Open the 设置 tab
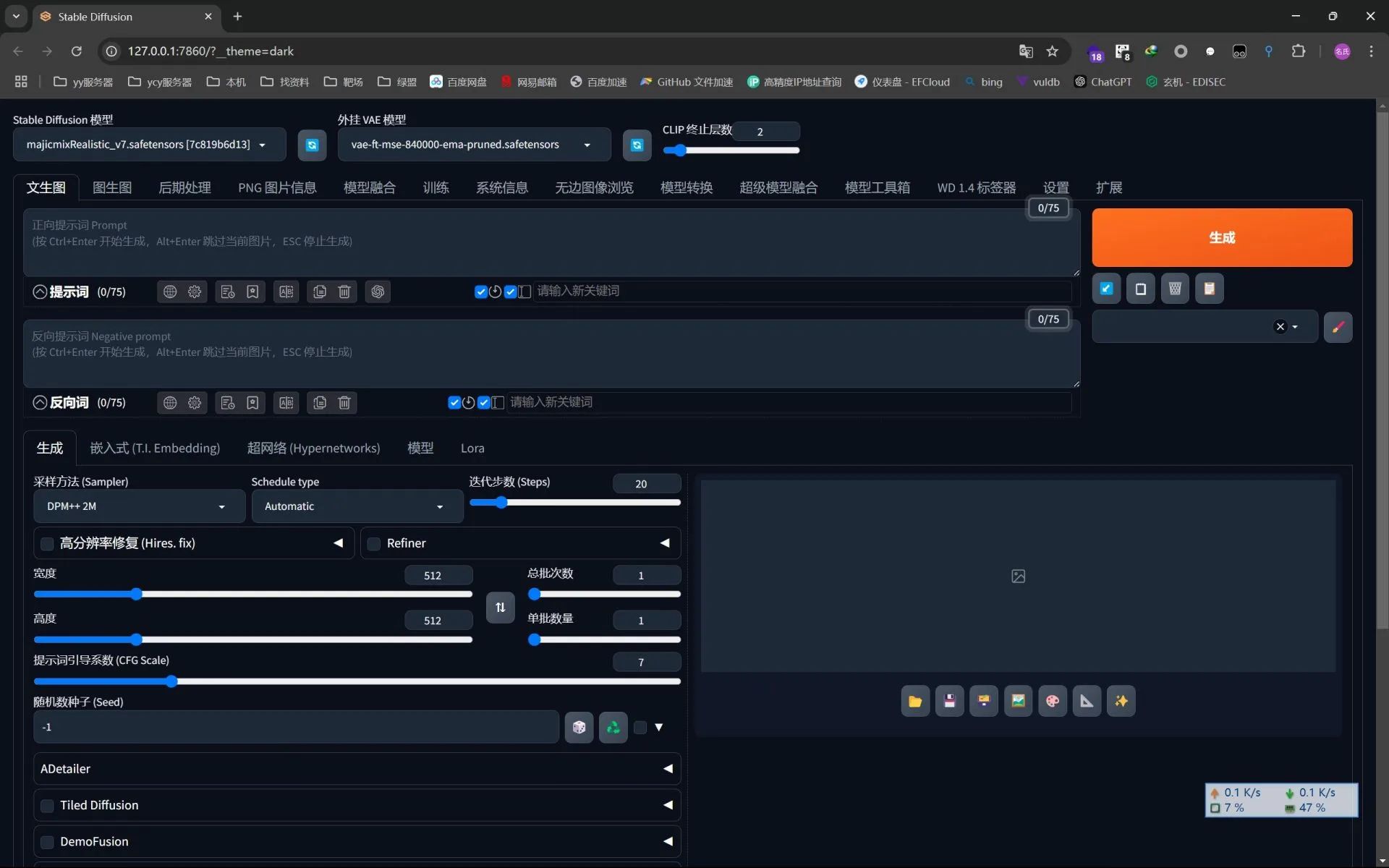This screenshot has width=1389, height=868. (x=1056, y=188)
